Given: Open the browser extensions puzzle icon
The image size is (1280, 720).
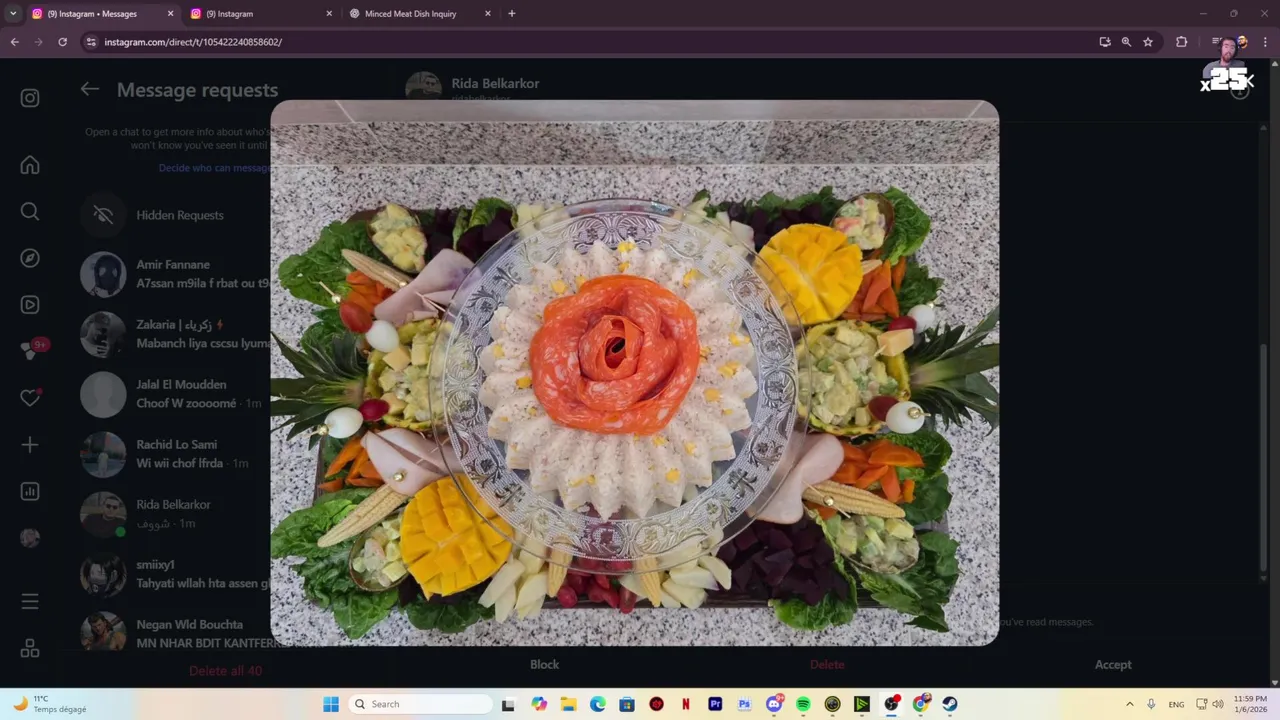Looking at the screenshot, I should pyautogui.click(x=1181, y=42).
